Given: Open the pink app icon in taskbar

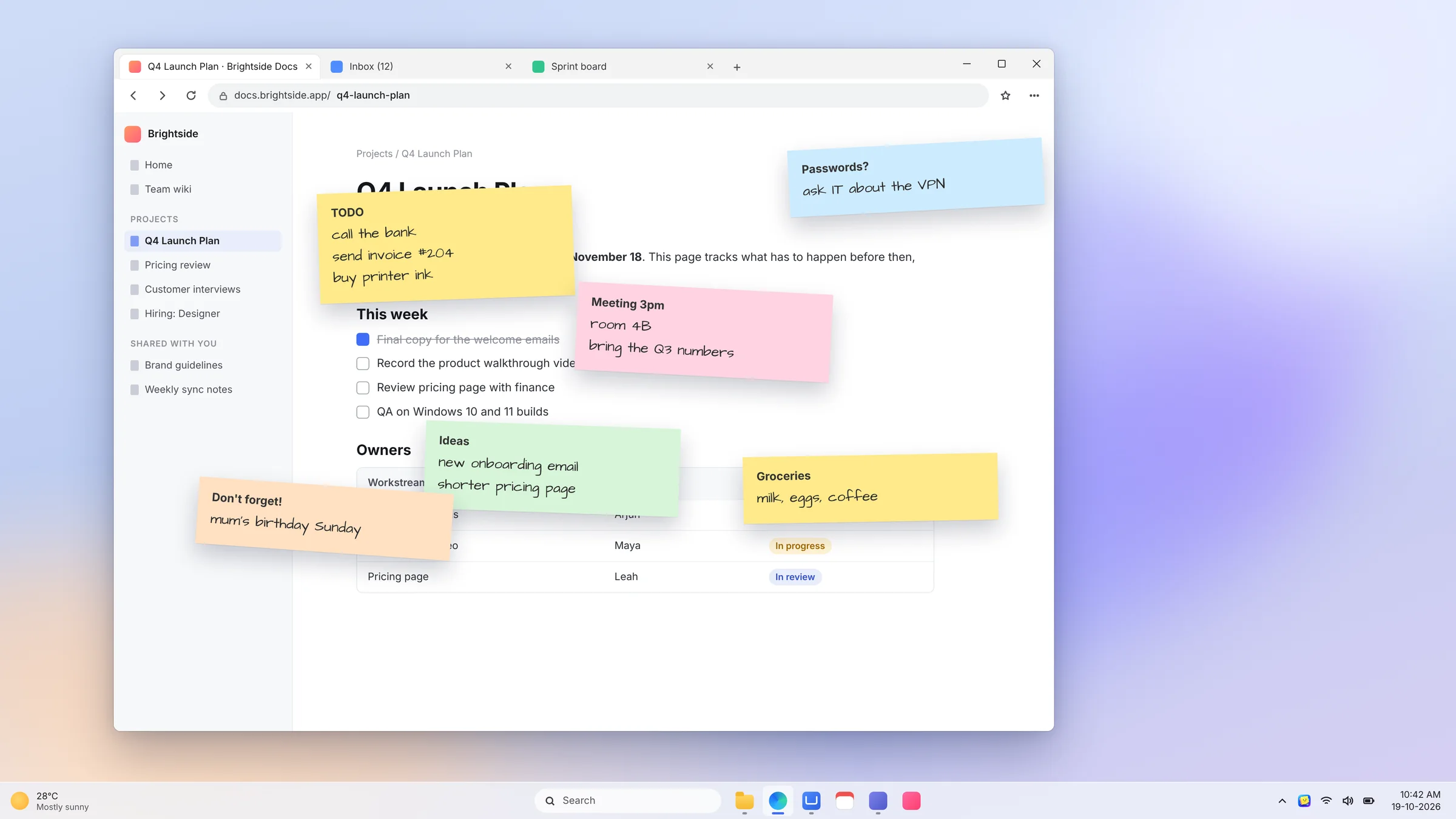Looking at the screenshot, I should click(911, 801).
